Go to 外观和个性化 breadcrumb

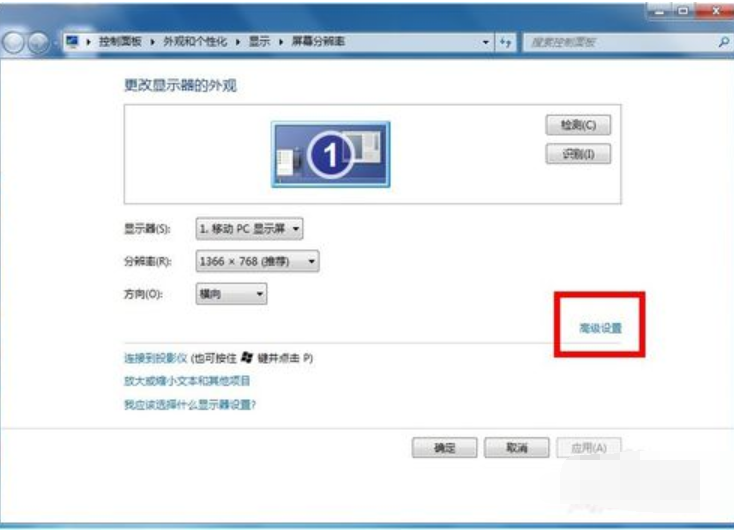195,42
